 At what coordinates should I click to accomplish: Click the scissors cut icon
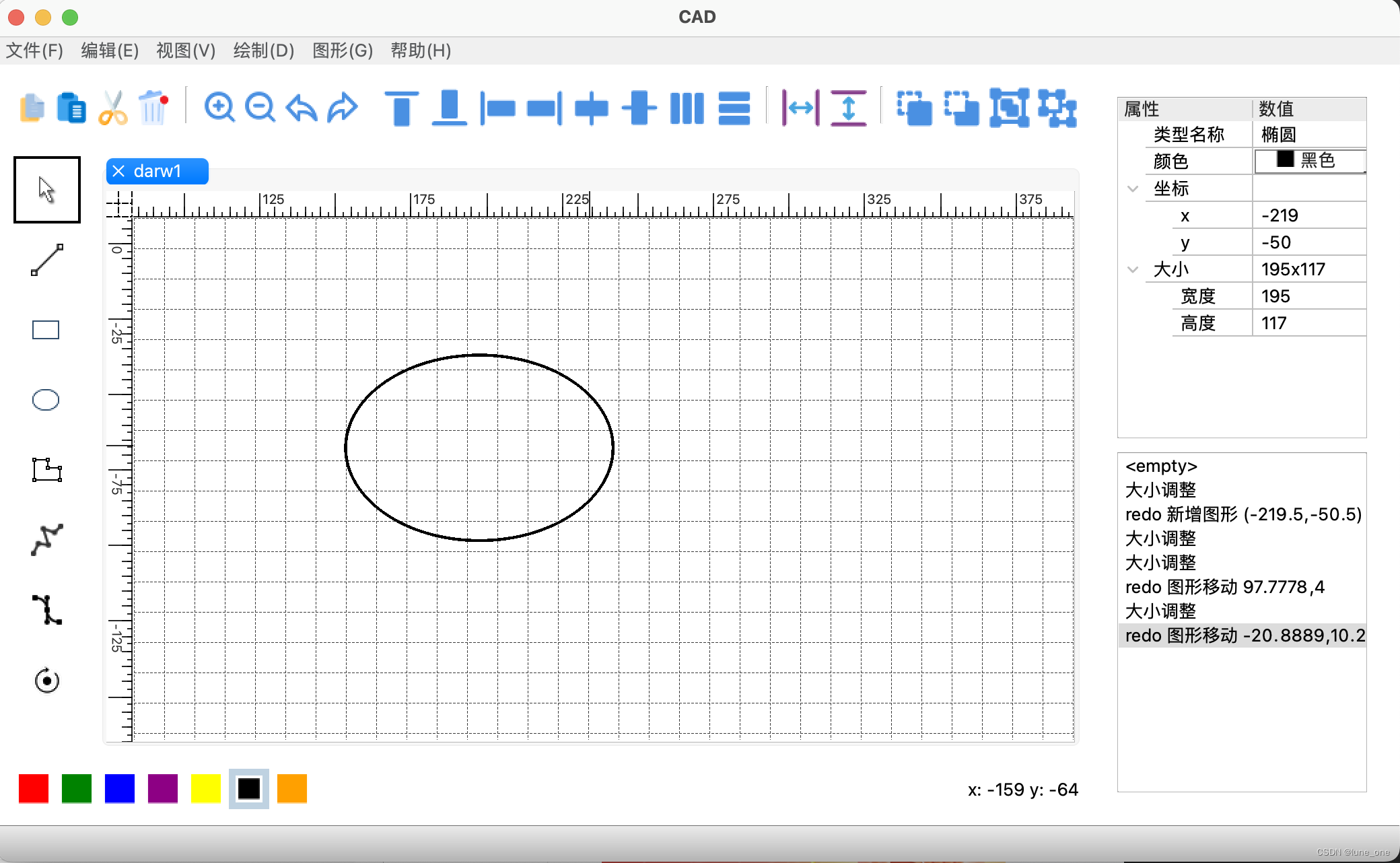[x=112, y=108]
